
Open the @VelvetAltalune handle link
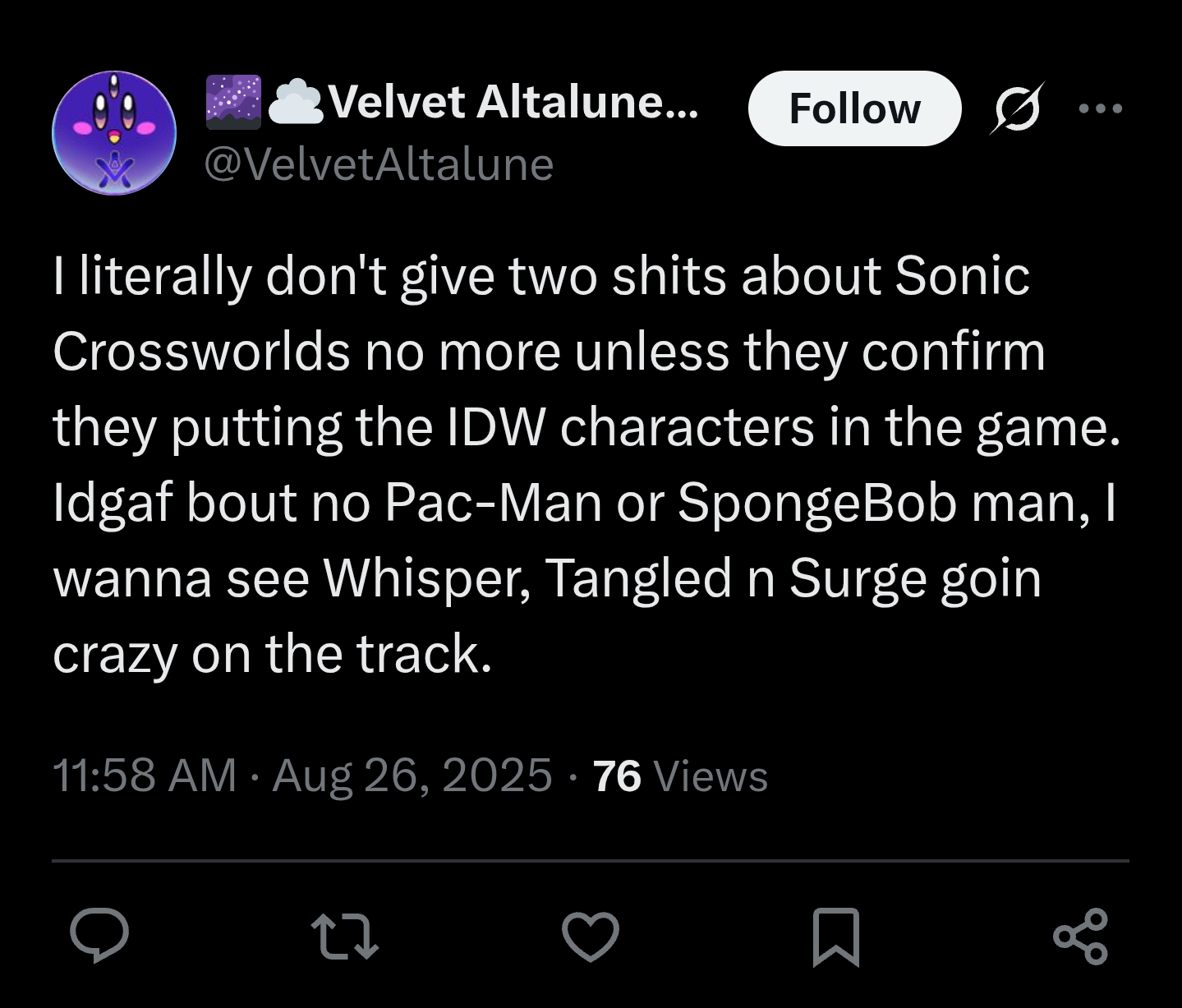tap(379, 164)
